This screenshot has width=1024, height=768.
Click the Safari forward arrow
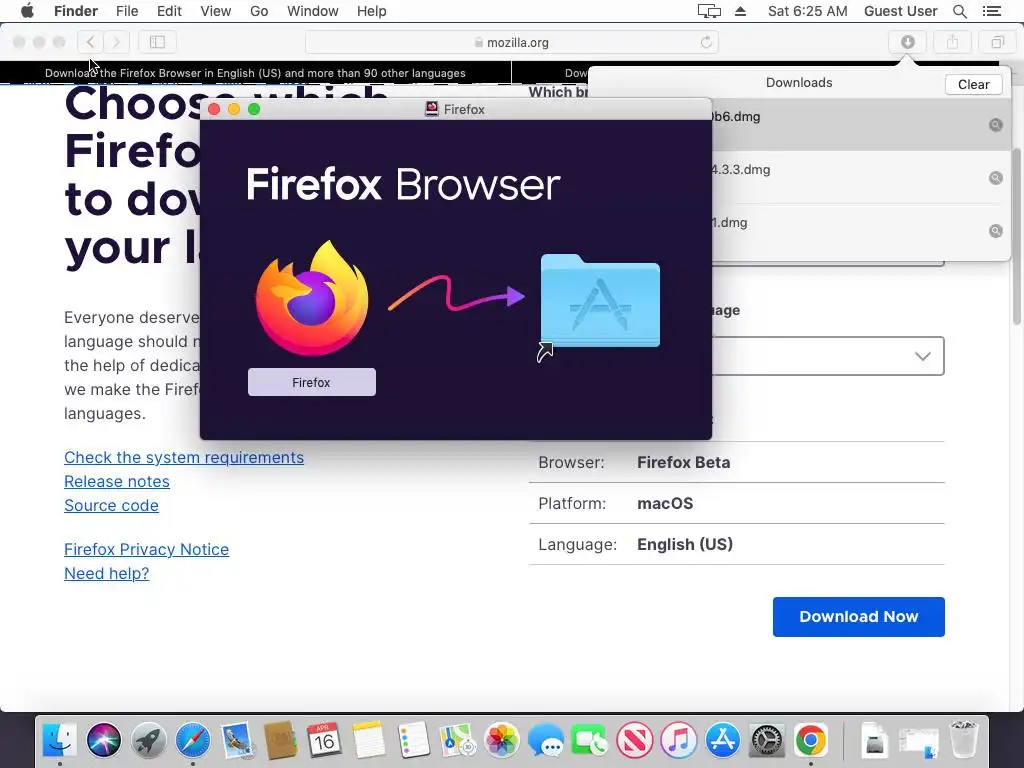(116, 42)
